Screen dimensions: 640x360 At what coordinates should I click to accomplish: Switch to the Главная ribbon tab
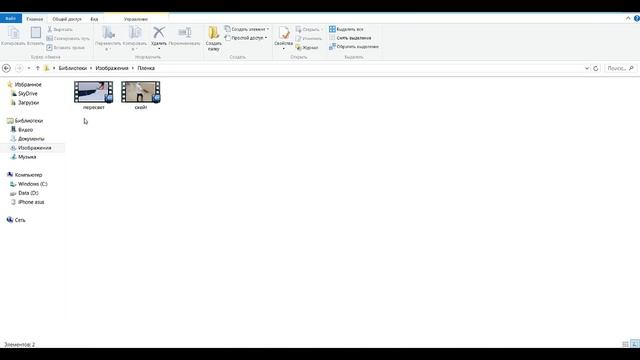[x=35, y=19]
